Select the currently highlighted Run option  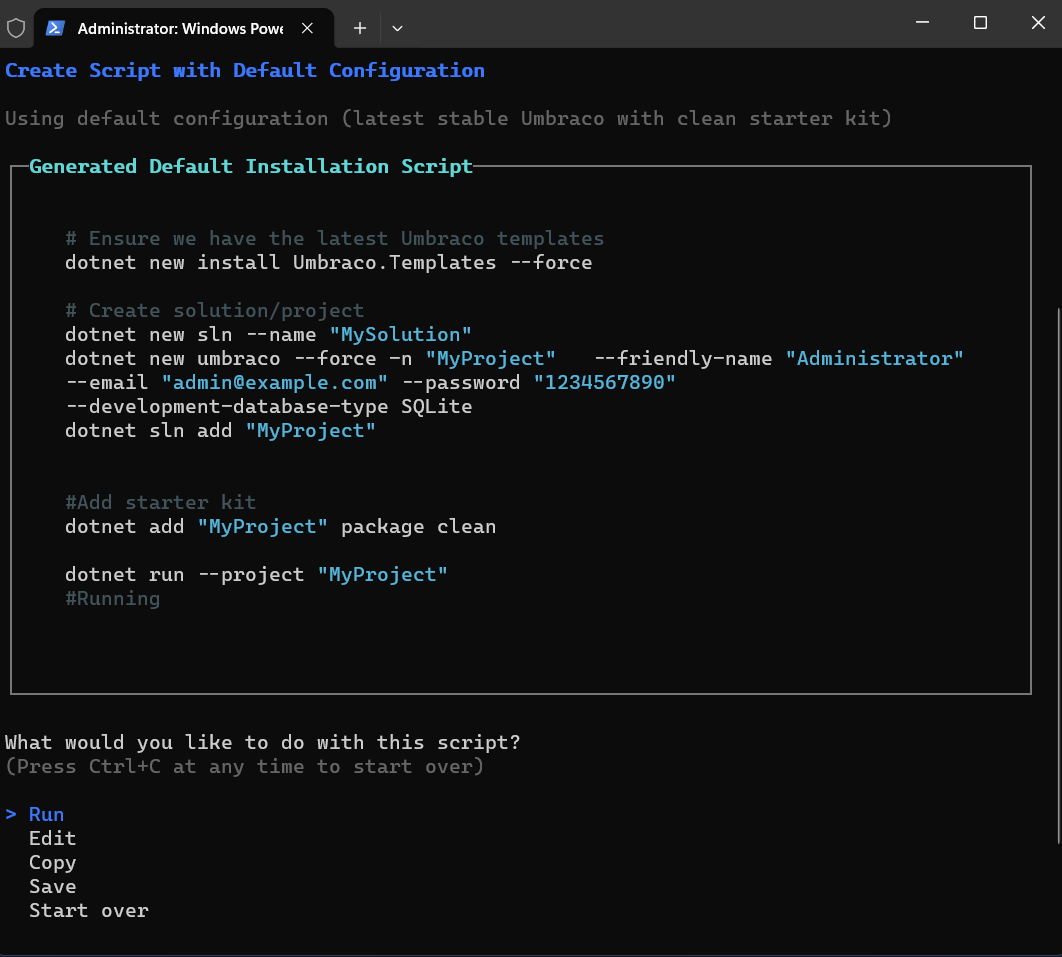tap(46, 814)
